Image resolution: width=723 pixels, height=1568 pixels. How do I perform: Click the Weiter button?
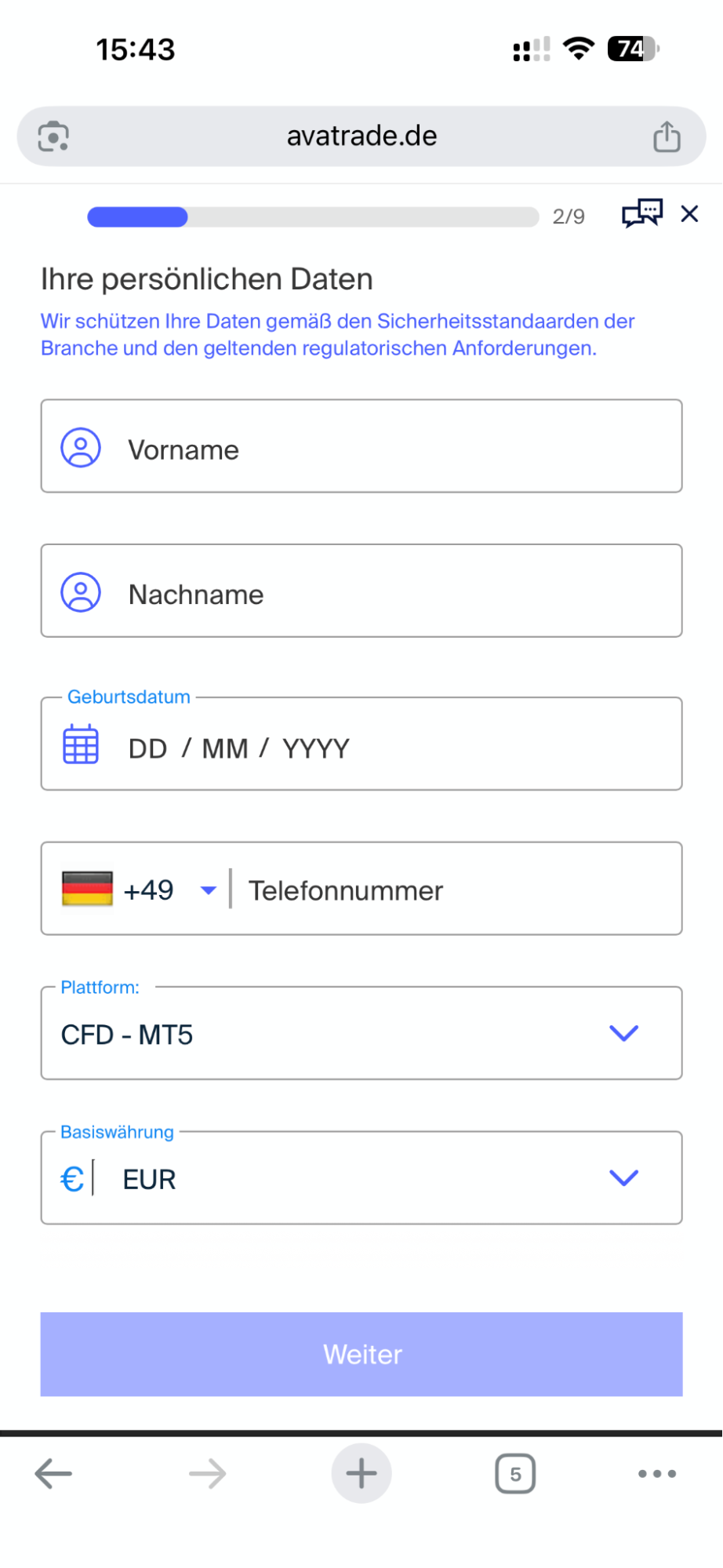pos(361,1354)
